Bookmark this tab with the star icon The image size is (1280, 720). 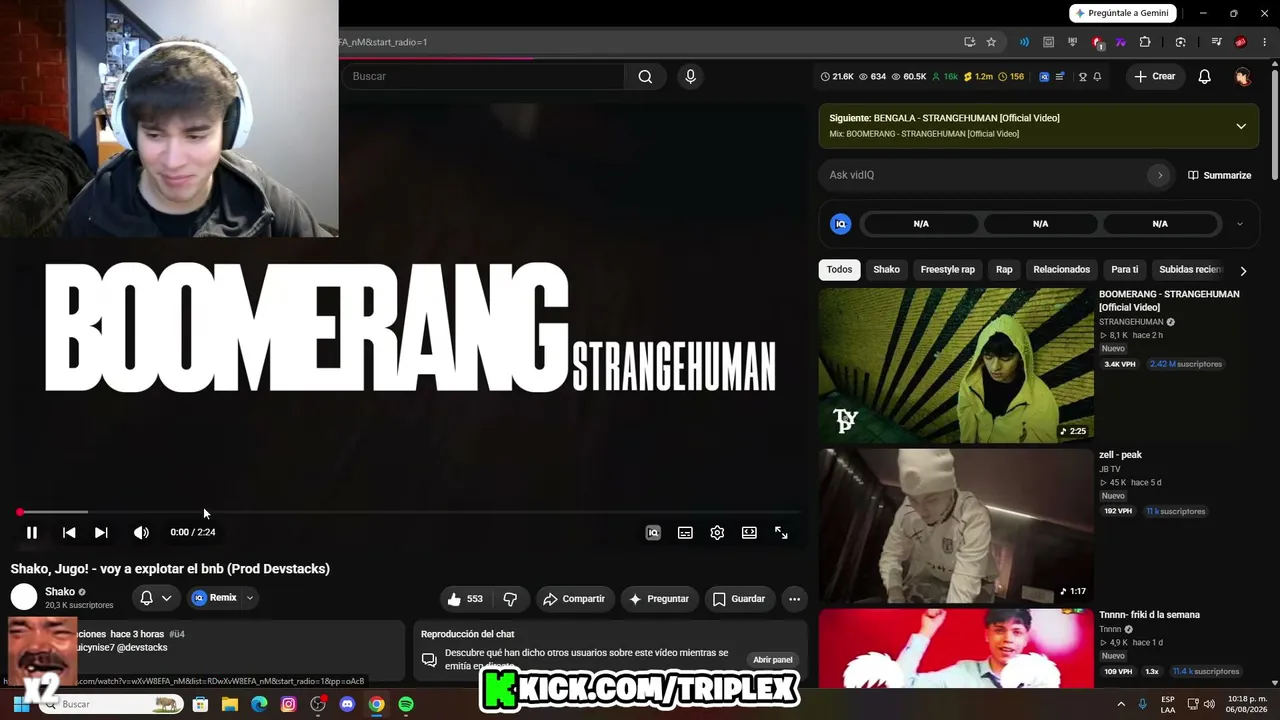[991, 42]
